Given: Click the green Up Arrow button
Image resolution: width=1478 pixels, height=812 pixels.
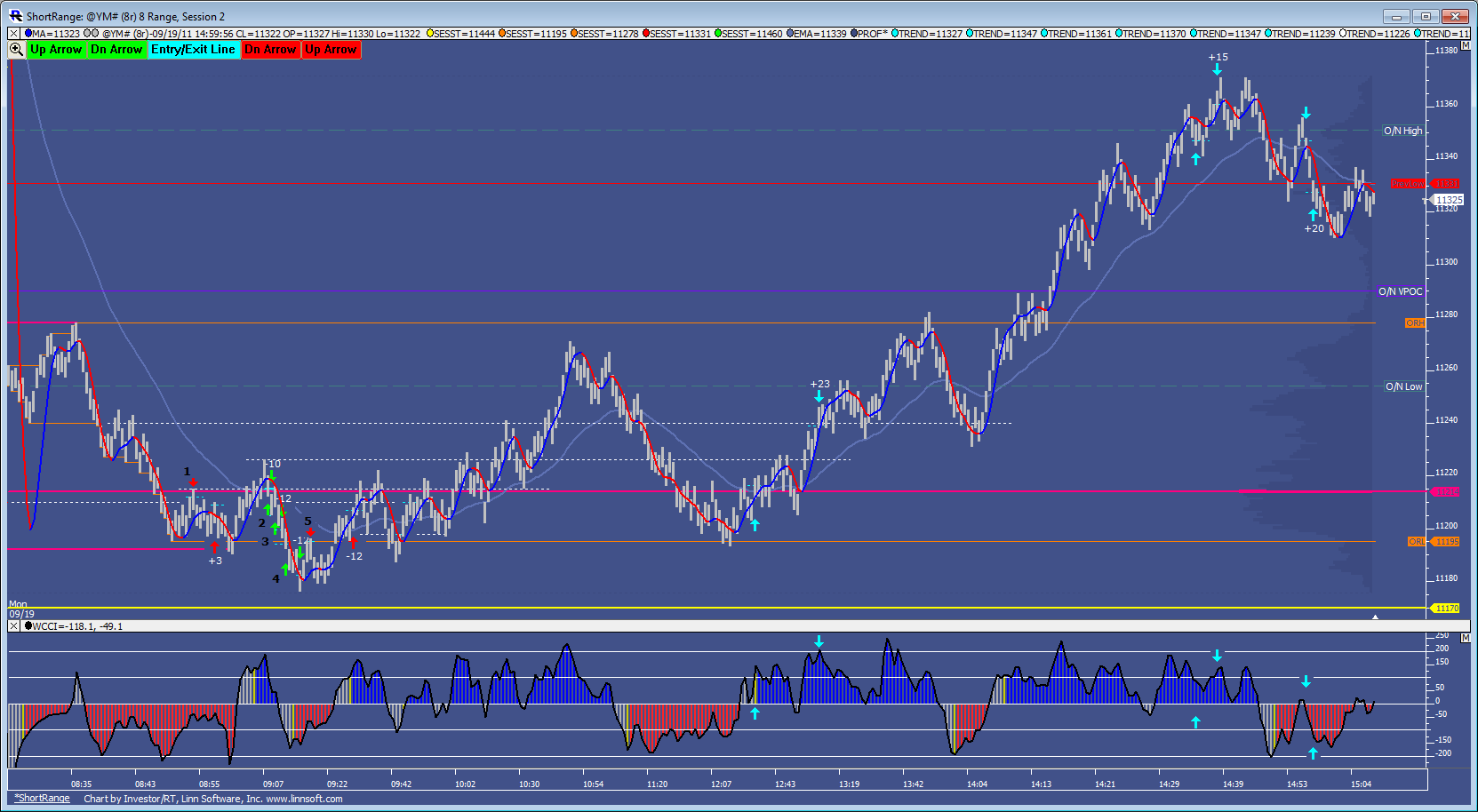Looking at the screenshot, I should (56, 50).
